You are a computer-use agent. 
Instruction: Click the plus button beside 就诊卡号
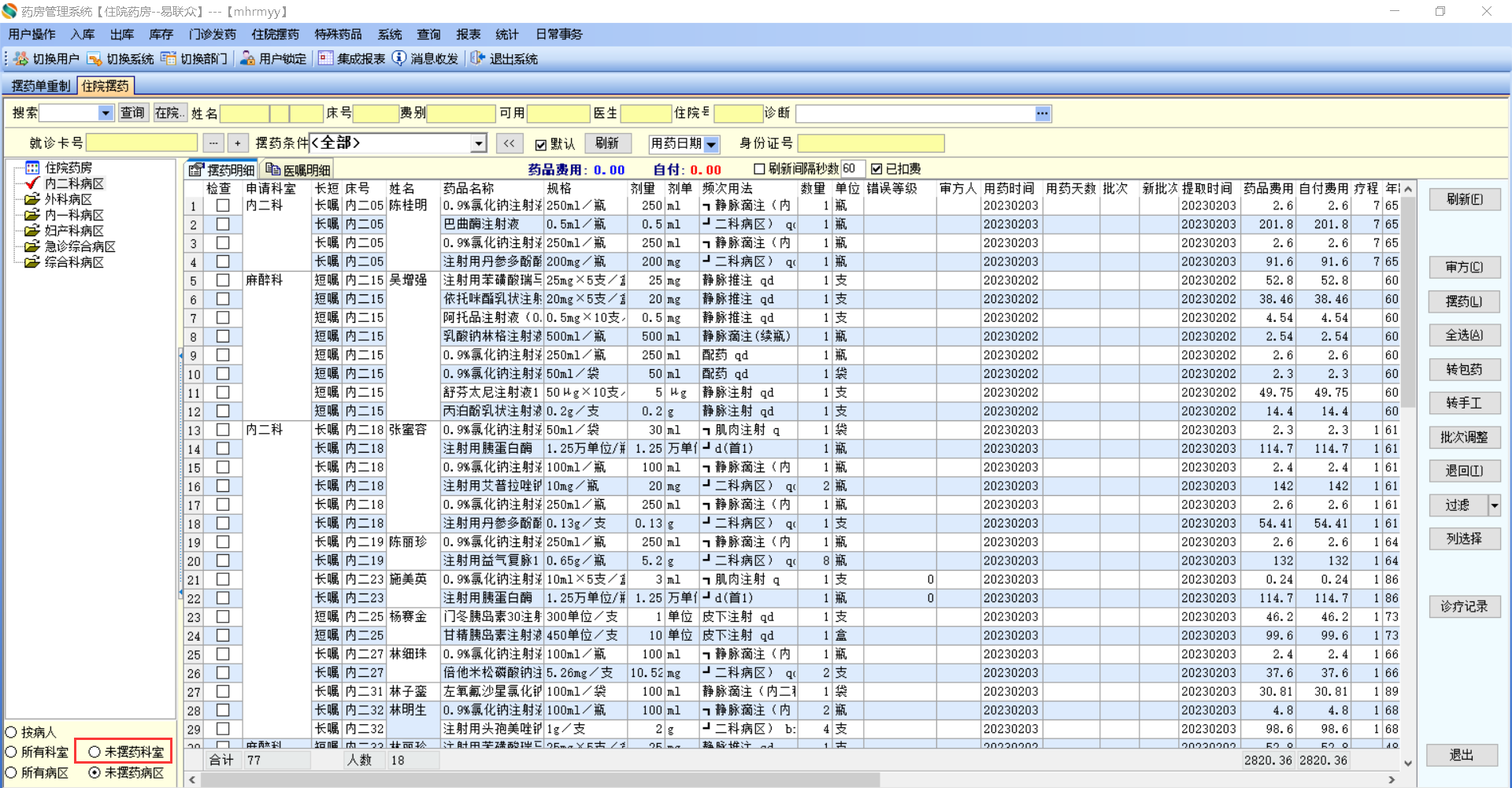[x=238, y=143]
